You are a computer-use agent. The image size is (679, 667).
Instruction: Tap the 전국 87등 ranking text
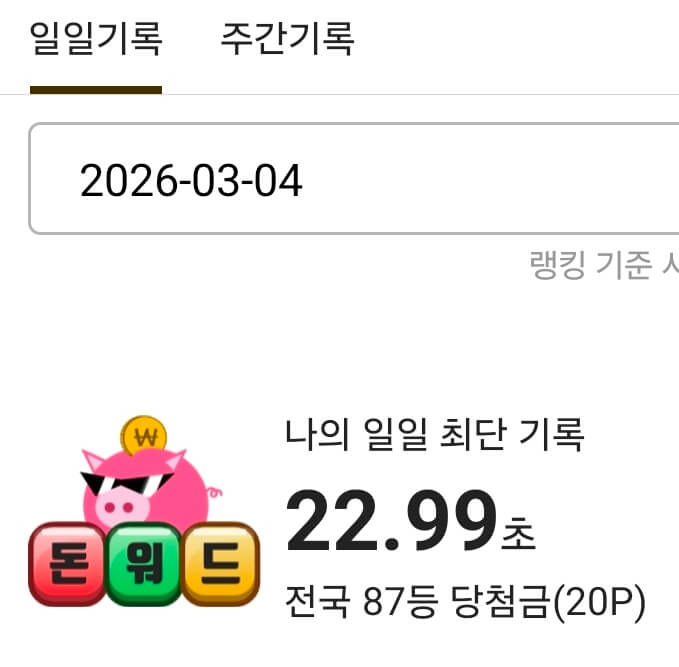pos(362,601)
